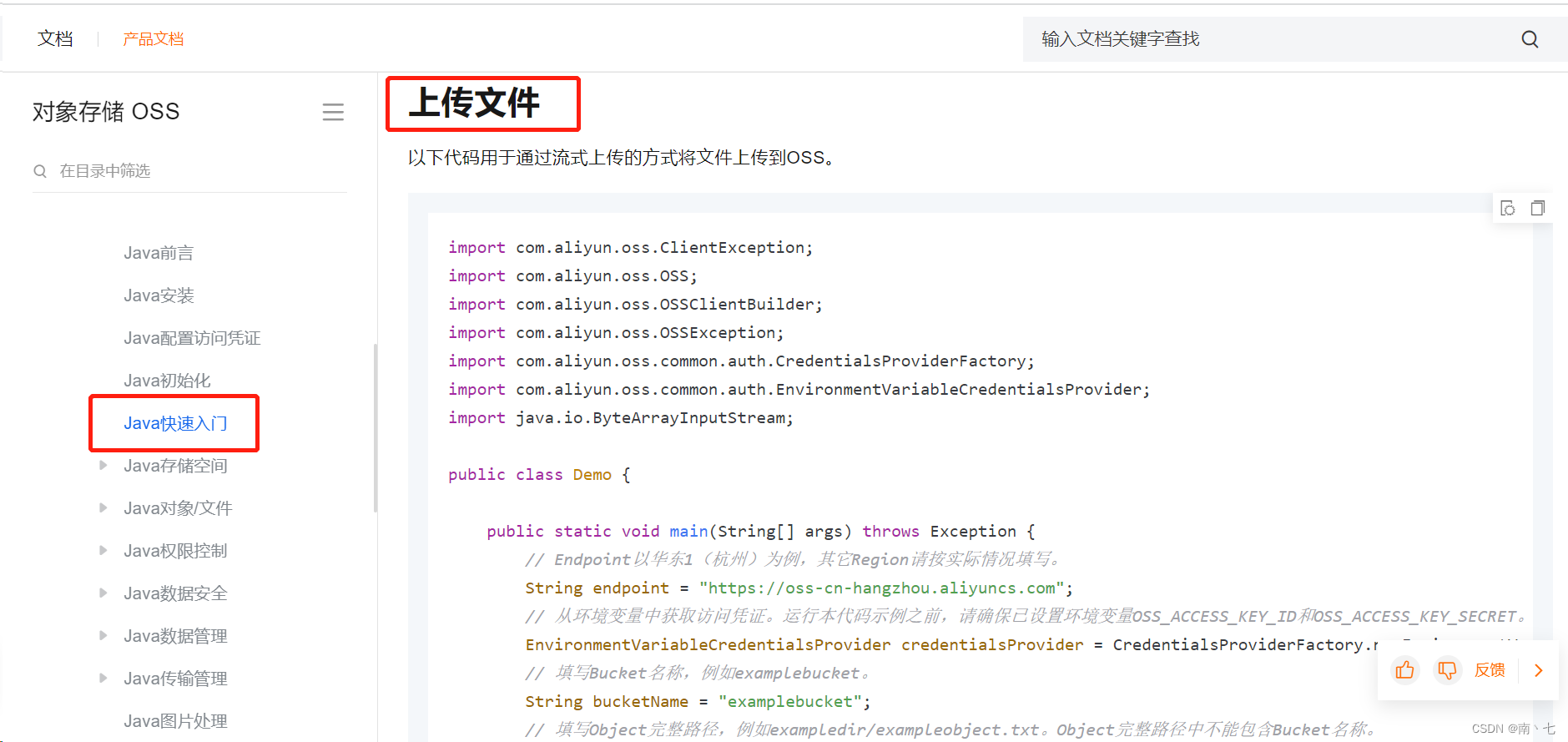
Task: Click the search magnifier icon in top bar
Action: tap(1530, 39)
